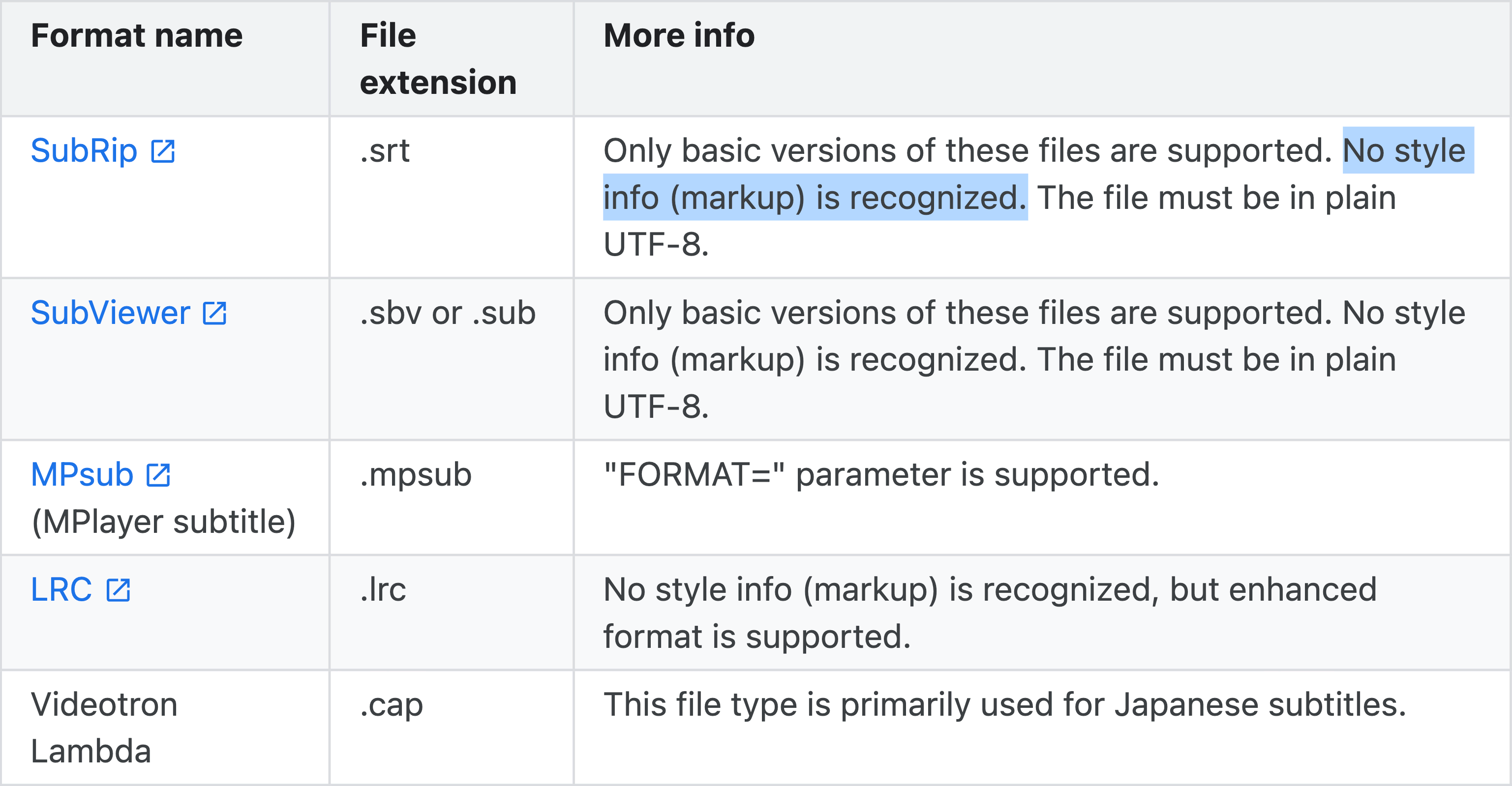The width and height of the screenshot is (1512, 786).
Task: Visit the LRC format link
Action: [x=61, y=590]
